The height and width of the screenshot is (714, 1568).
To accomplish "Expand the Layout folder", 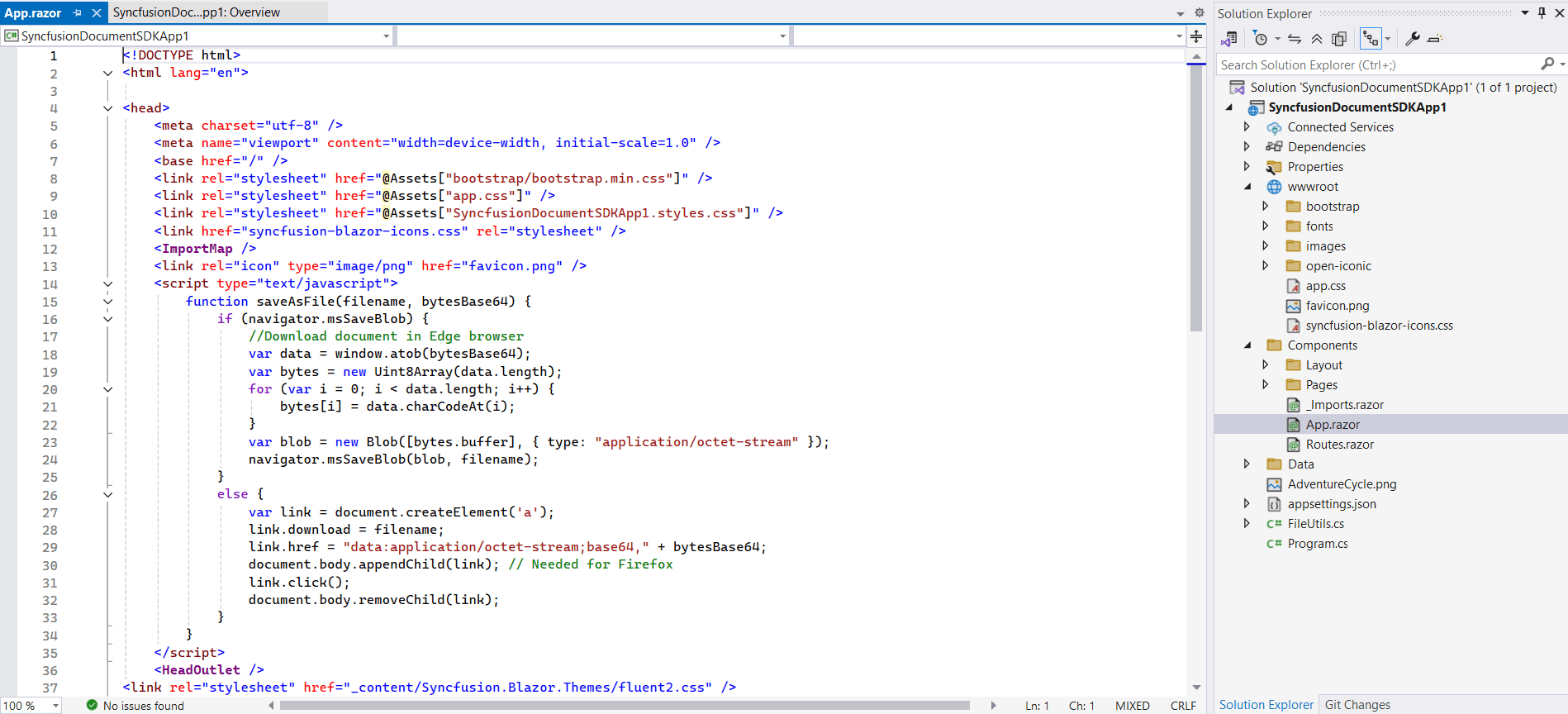I will click(1265, 364).
